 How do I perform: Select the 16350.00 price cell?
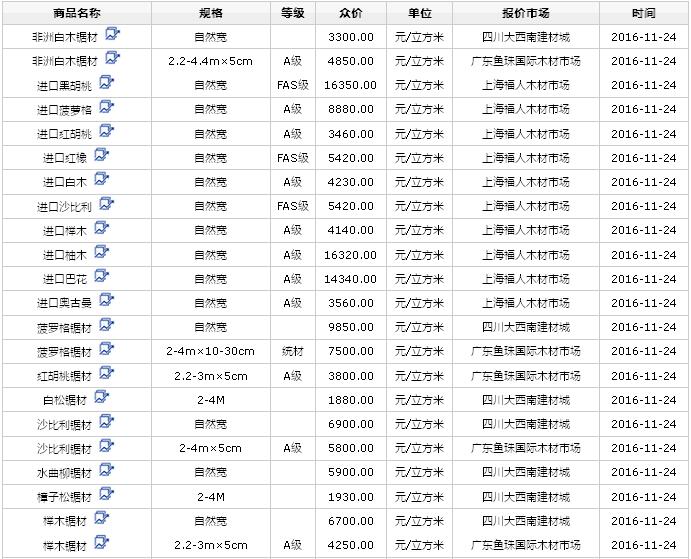(x=351, y=85)
